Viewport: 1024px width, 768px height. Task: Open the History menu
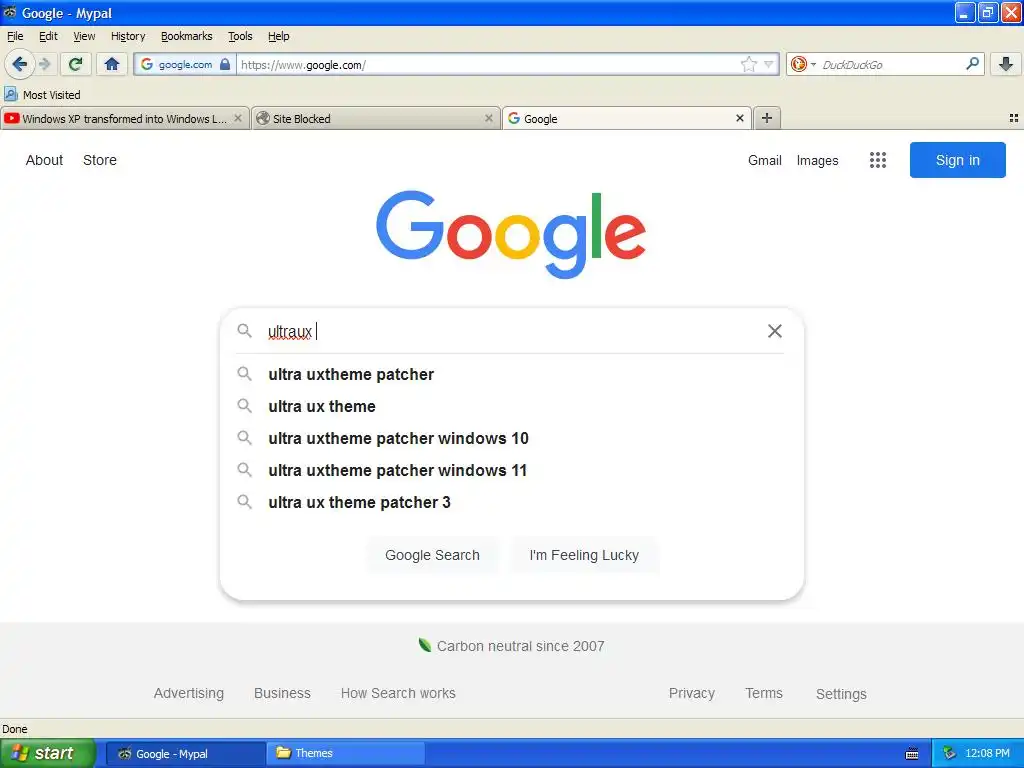[x=128, y=36]
